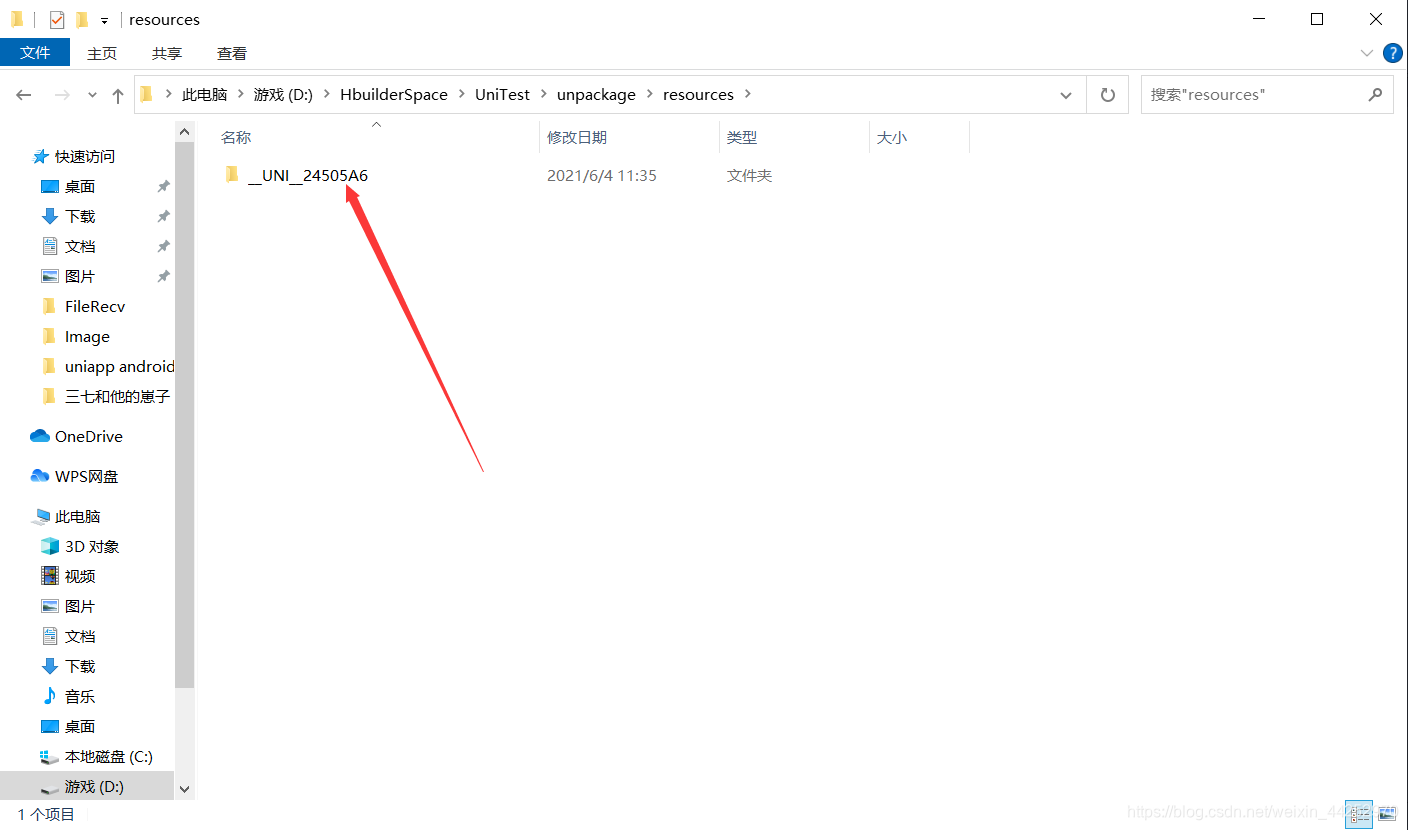Viewport: 1408px width, 830px height.
Task: Open Help via the blue question mark icon
Action: pyautogui.click(x=1392, y=53)
